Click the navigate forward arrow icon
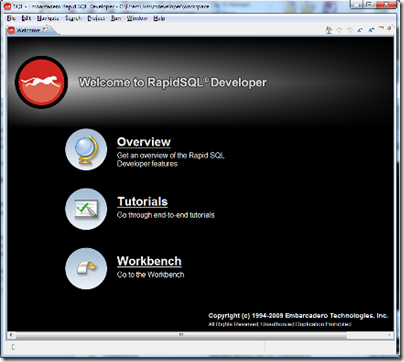Viewport: 404px width, 362px height. point(350,30)
